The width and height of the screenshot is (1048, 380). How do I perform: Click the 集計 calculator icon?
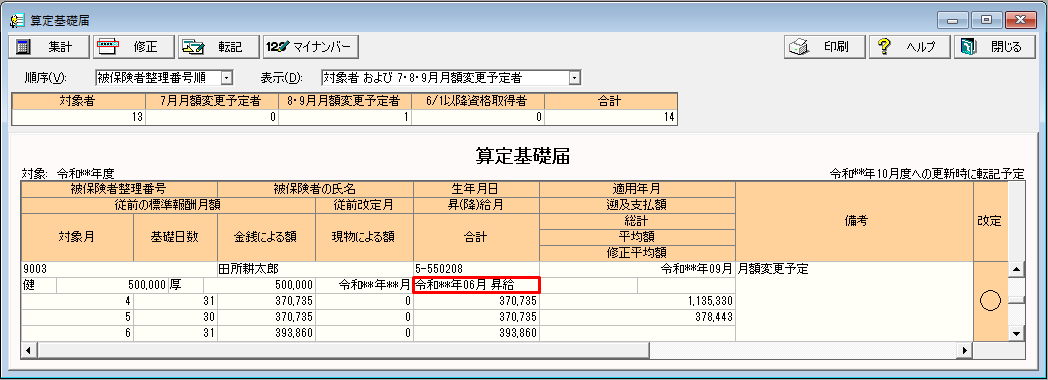(23, 47)
